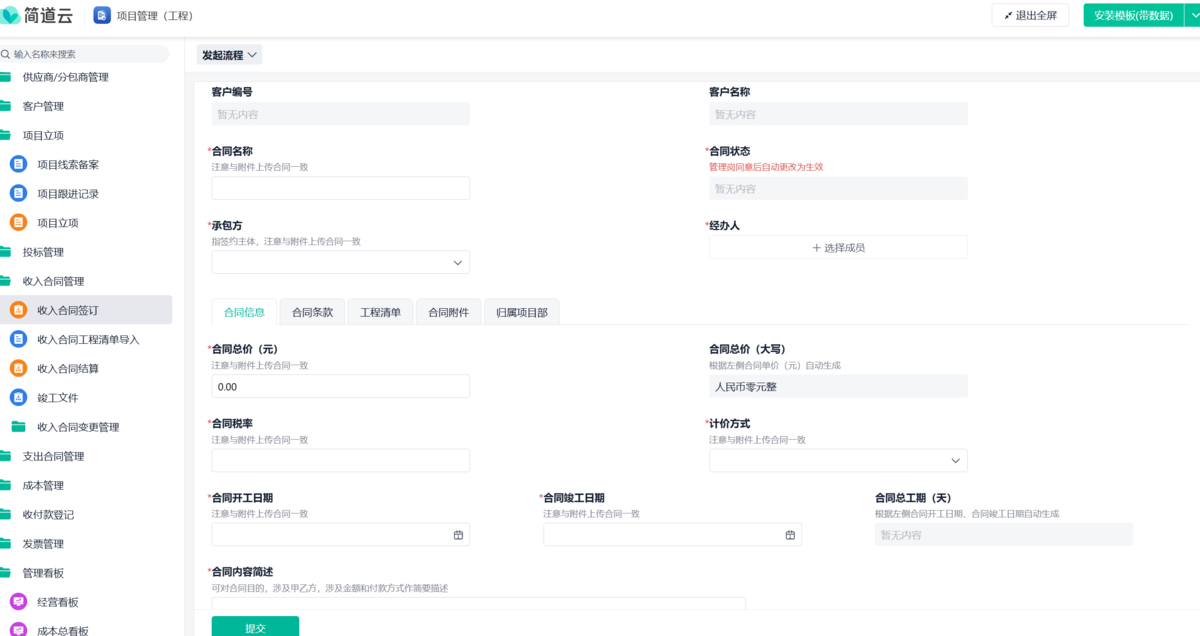The height and width of the screenshot is (636, 1200).
Task: Open the 承包方 dropdown list
Action: pos(340,262)
